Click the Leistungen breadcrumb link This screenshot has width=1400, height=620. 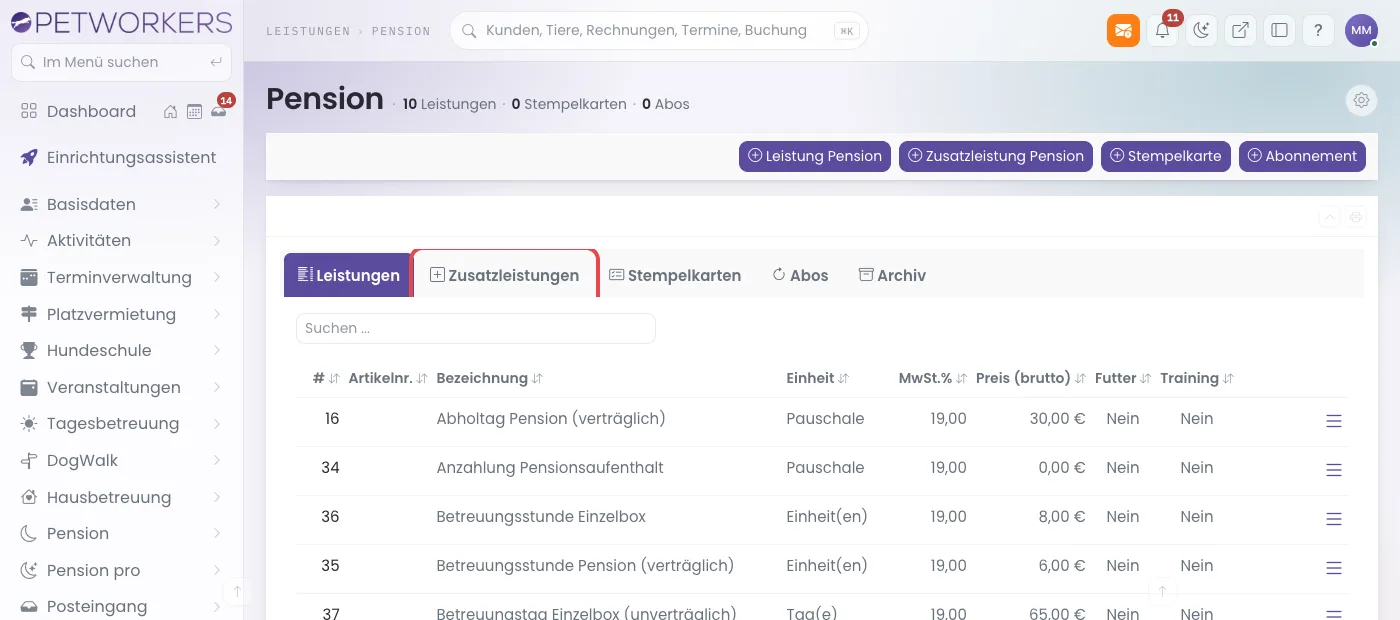[x=308, y=31]
